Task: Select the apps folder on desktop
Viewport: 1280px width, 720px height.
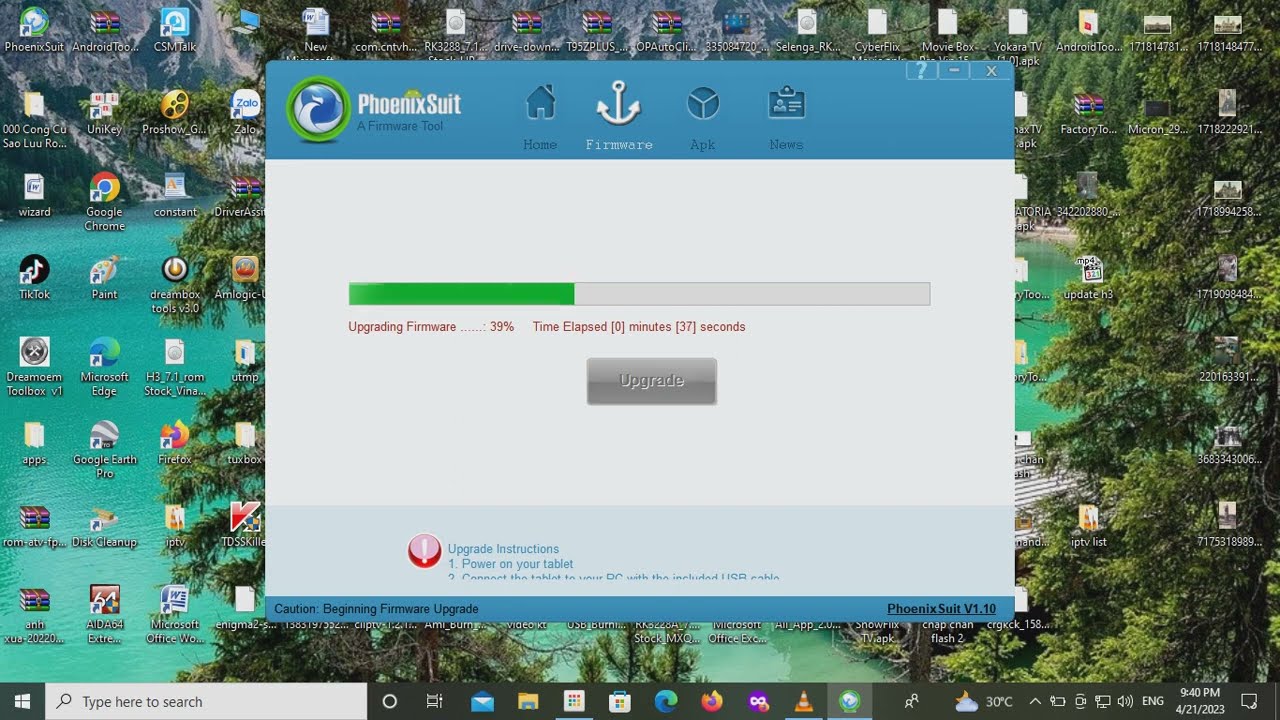Action: click(x=34, y=443)
